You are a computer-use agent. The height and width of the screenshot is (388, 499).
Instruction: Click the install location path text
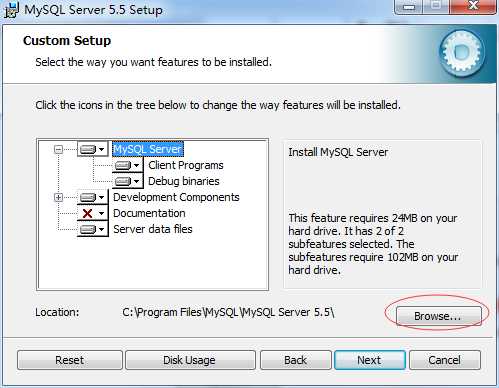point(228,312)
